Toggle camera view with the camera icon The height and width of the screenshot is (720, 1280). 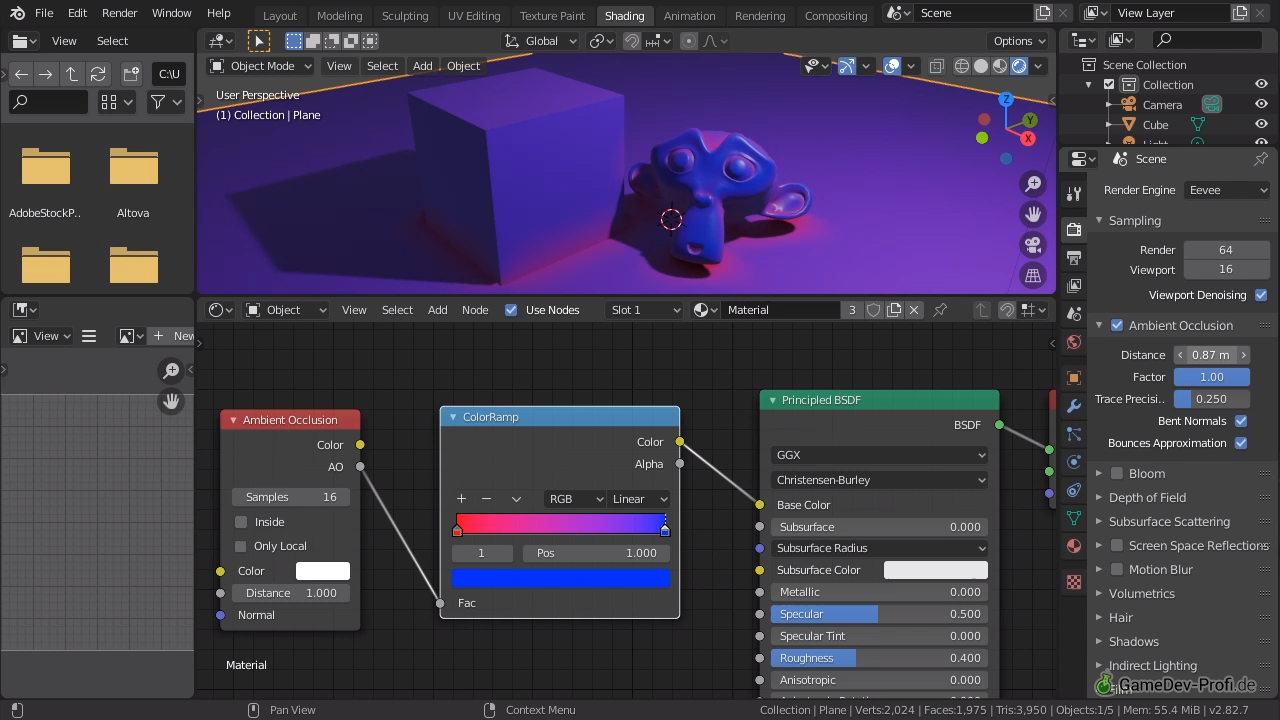pyautogui.click(x=1033, y=245)
